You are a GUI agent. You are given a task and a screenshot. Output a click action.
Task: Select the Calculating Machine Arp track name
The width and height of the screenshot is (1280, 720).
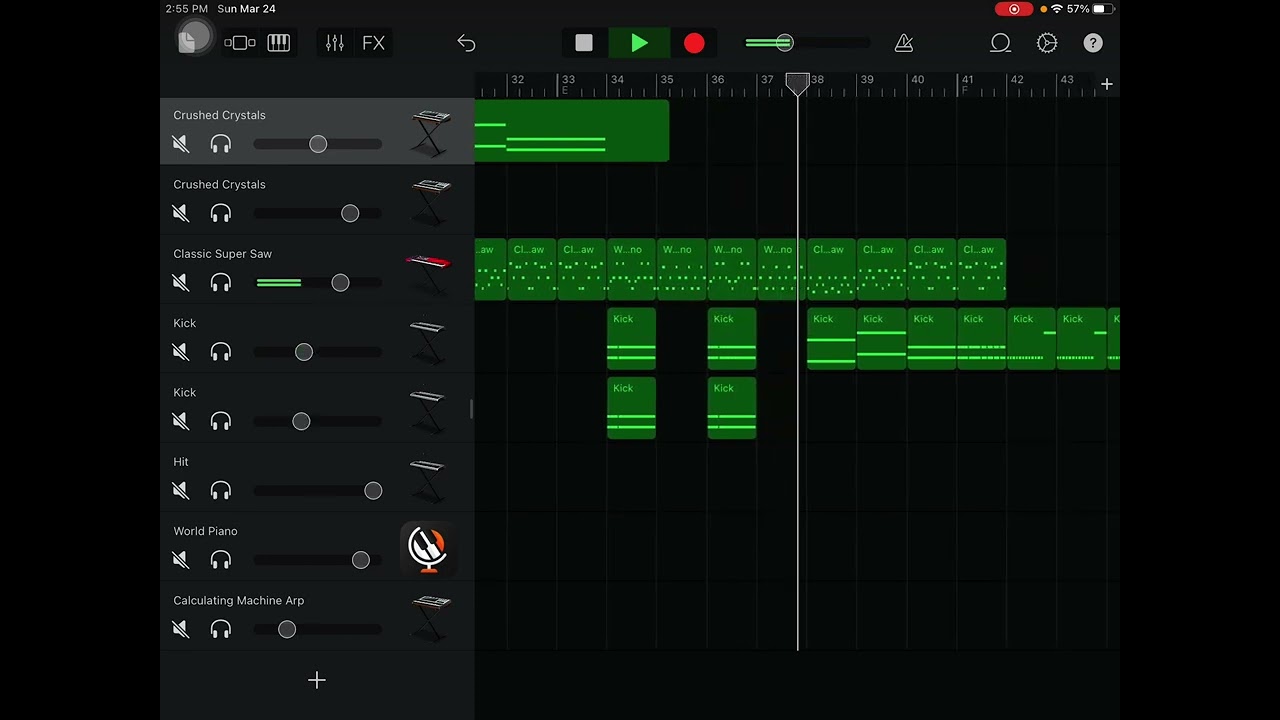[238, 600]
